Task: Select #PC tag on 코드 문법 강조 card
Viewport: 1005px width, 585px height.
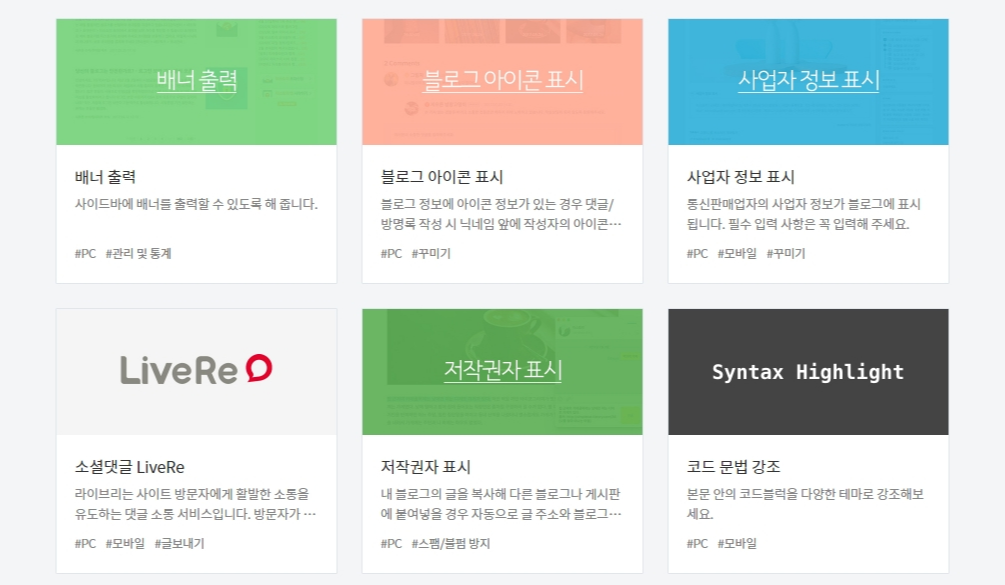Action: [x=697, y=543]
